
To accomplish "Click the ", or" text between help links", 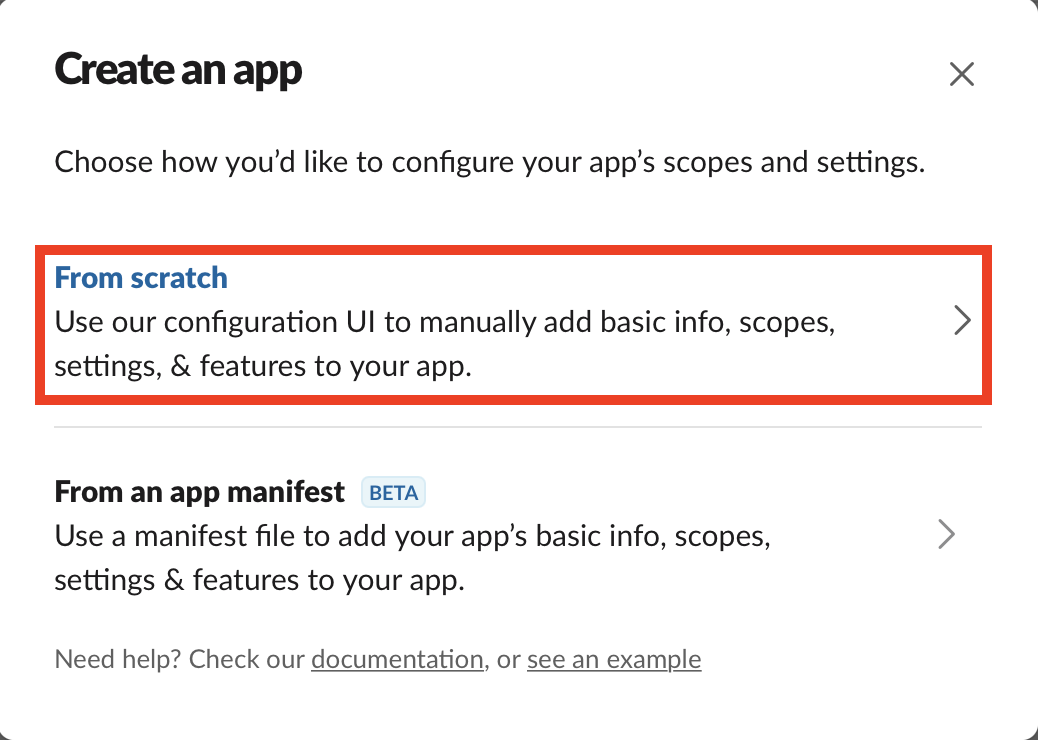I will (502, 659).
